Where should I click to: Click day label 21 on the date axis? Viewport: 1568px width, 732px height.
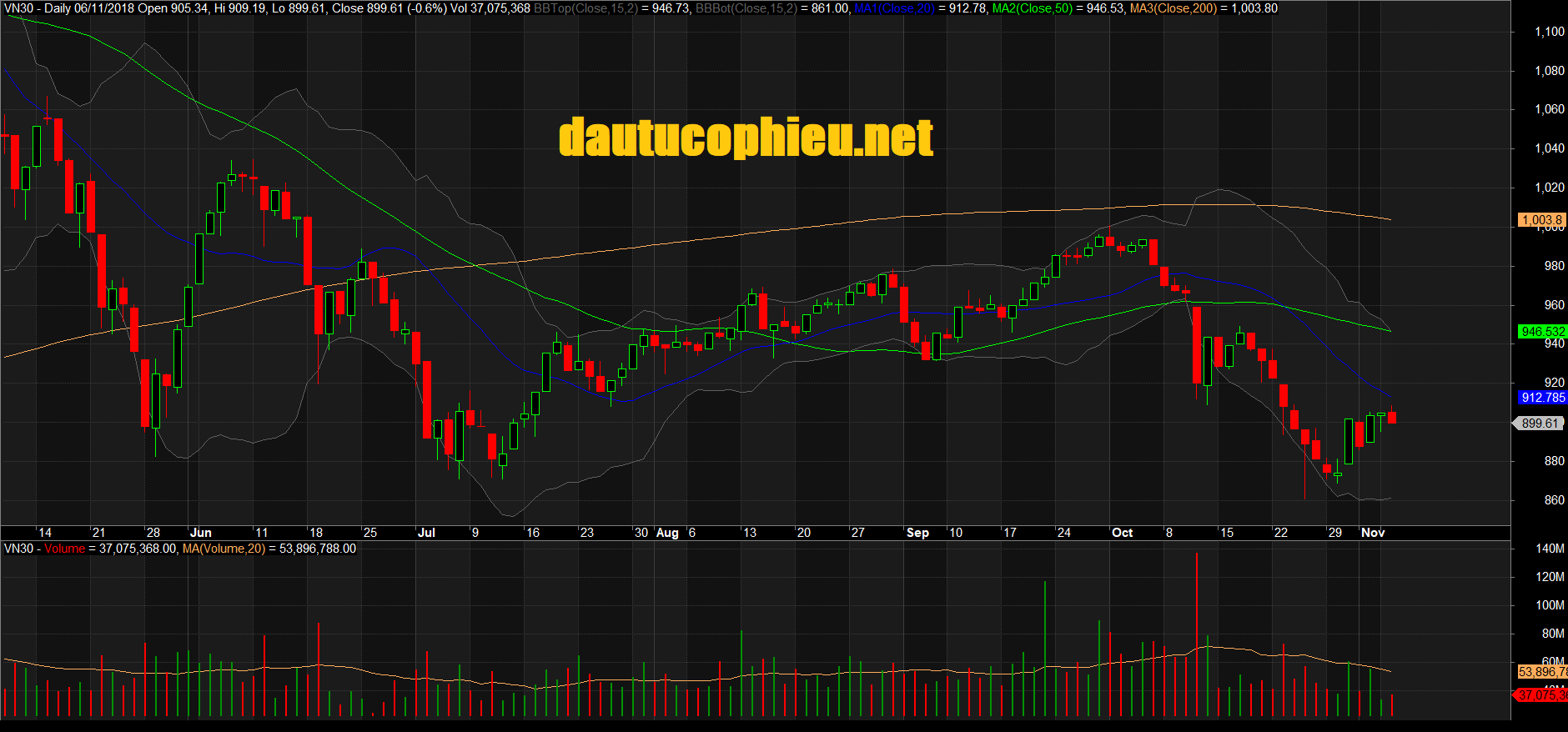coord(98,533)
